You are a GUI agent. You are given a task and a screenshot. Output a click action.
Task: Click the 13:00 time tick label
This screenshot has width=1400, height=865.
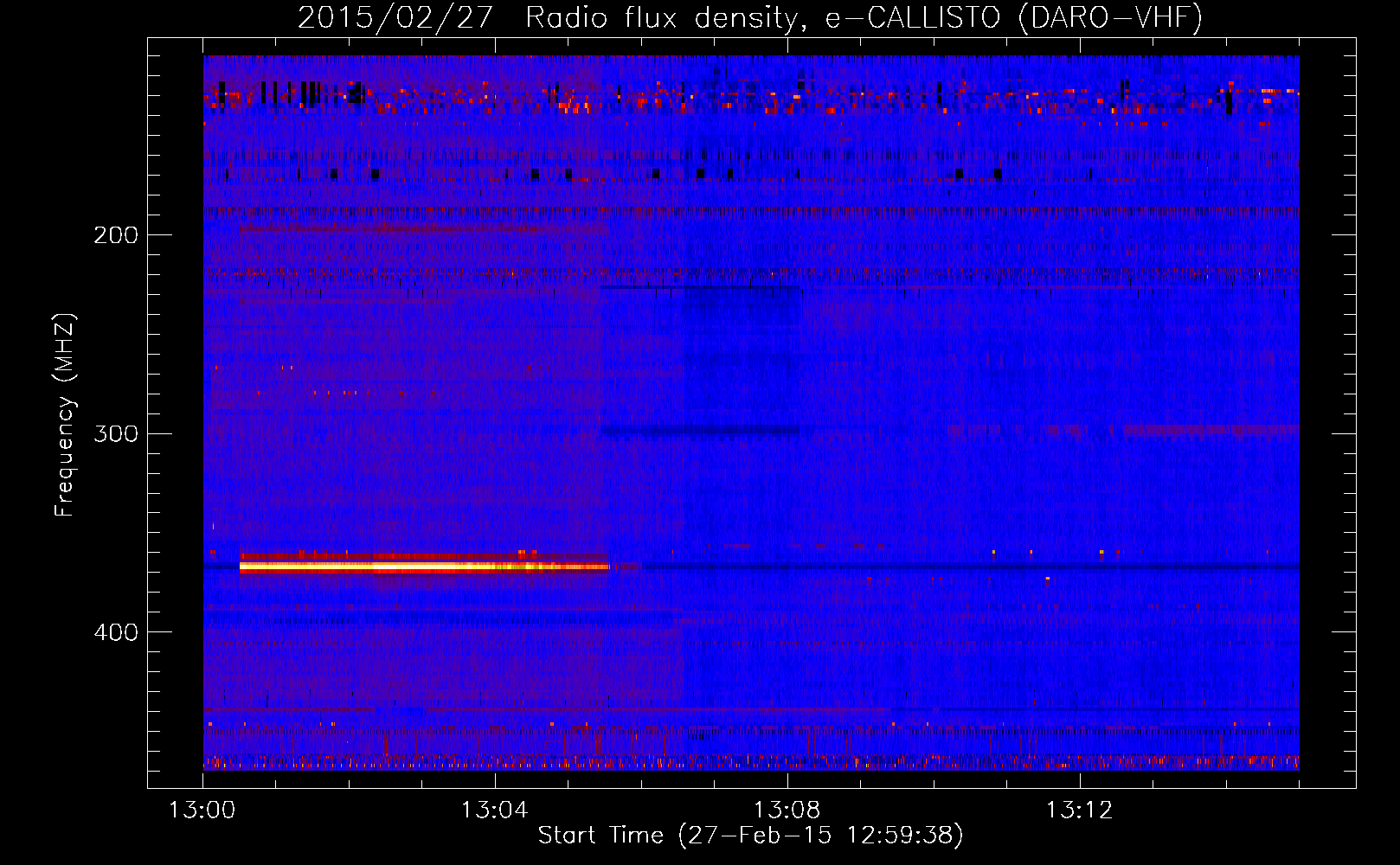(202, 811)
